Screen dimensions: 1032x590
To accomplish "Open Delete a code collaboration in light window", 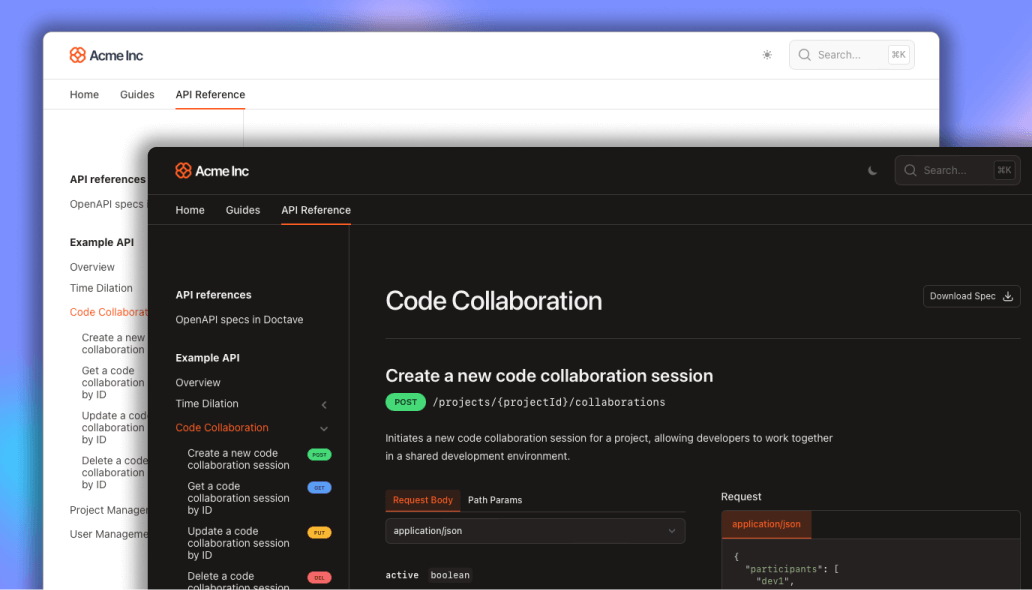I will pyautogui.click(x=115, y=473).
